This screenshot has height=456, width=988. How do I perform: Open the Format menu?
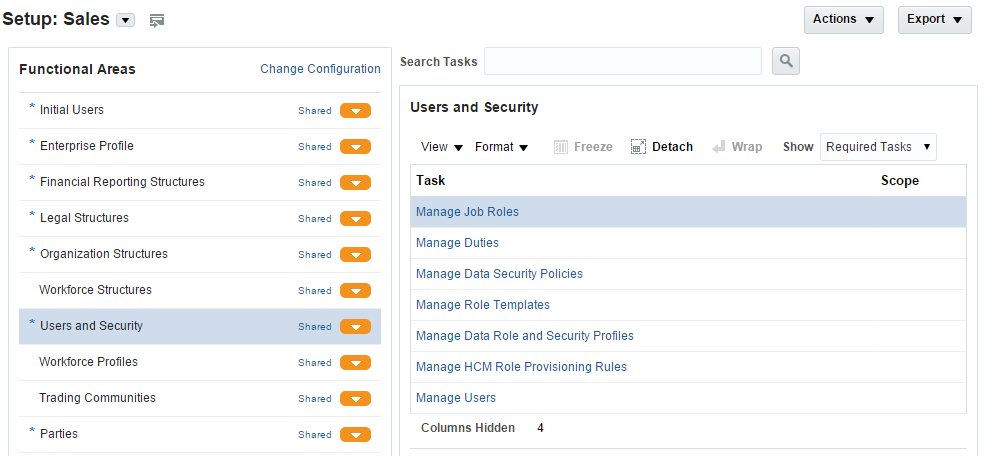tap(501, 147)
